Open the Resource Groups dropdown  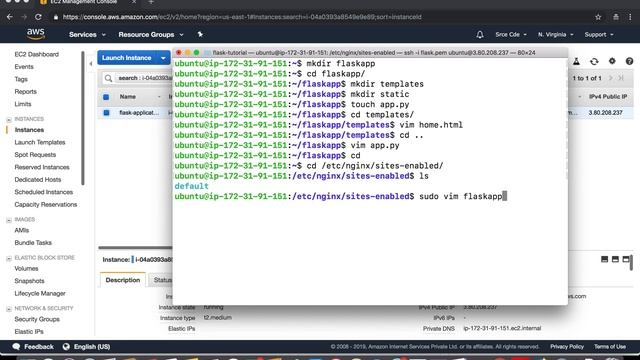pos(151,35)
